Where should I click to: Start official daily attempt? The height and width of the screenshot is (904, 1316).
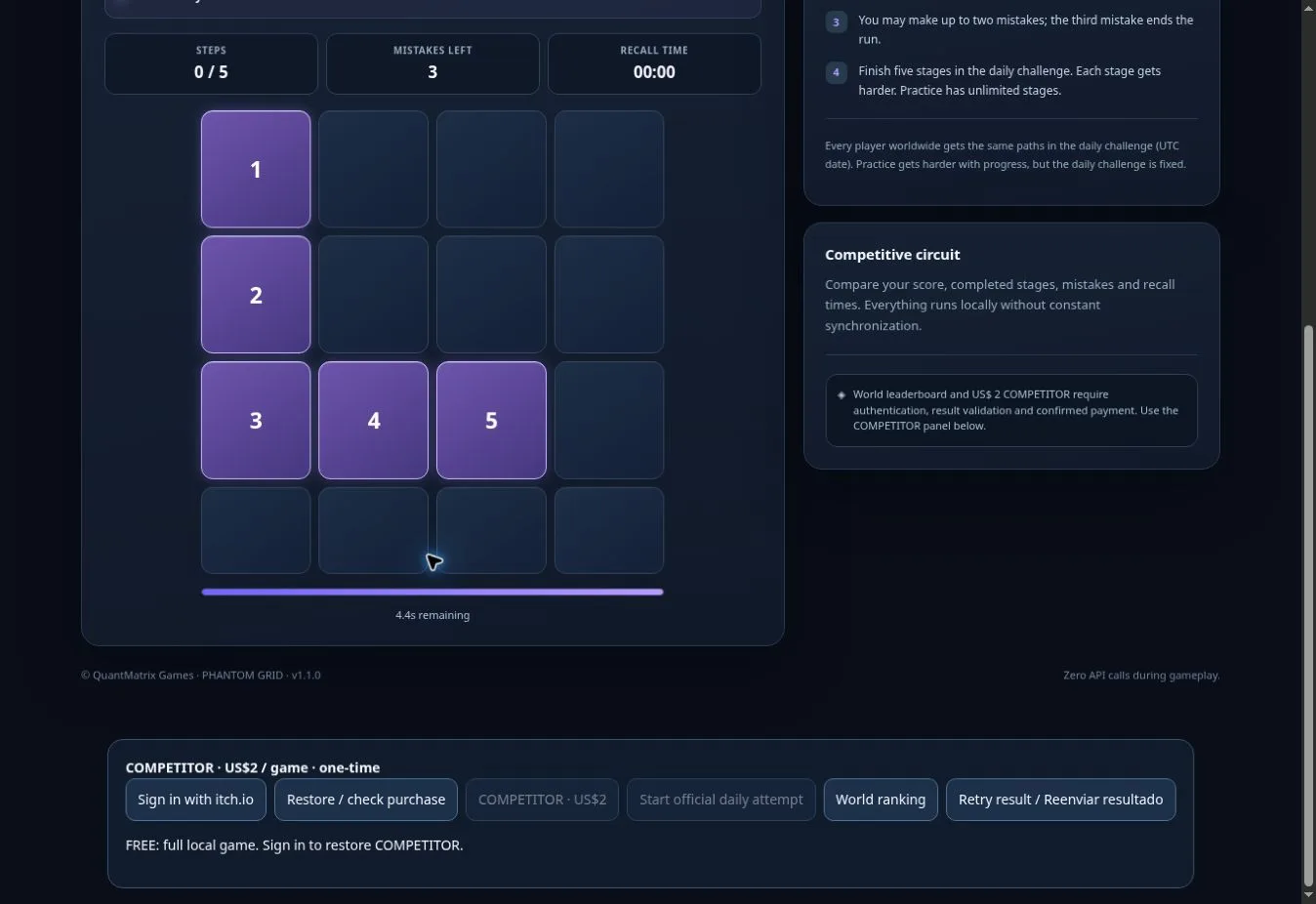720,800
